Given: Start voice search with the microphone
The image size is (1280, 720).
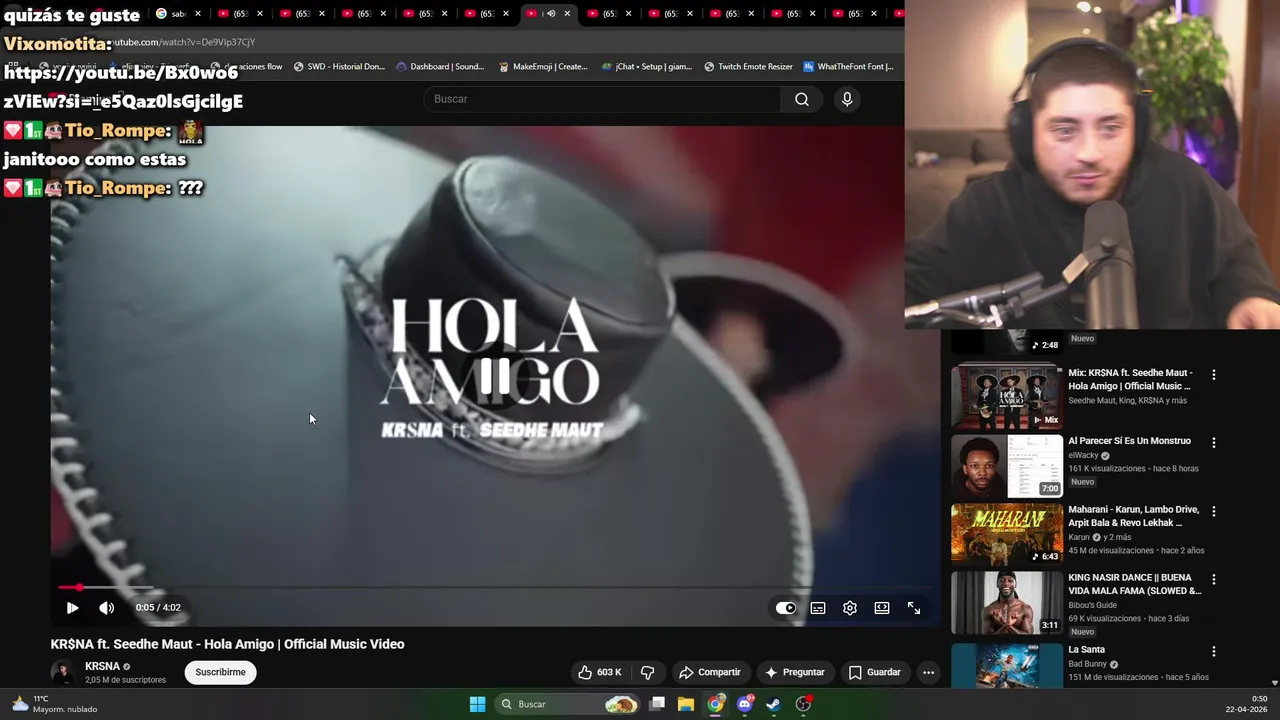Looking at the screenshot, I should tap(847, 99).
